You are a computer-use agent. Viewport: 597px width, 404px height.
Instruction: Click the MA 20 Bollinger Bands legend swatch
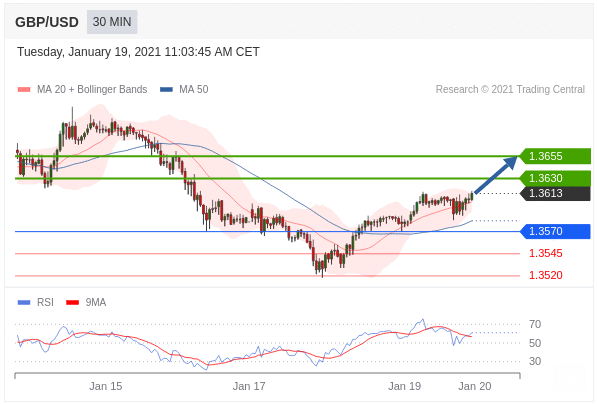[x=24, y=89]
